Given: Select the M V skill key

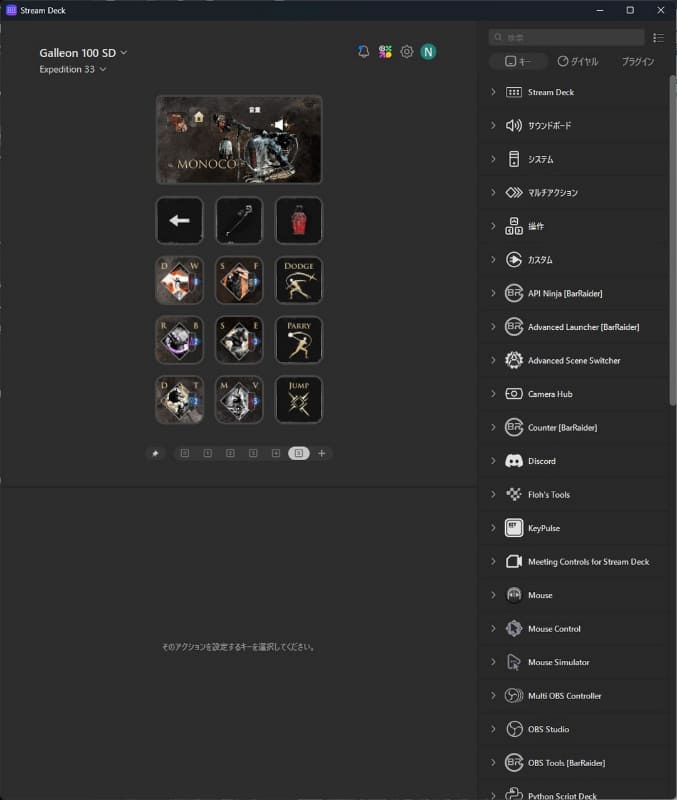Looking at the screenshot, I should (x=239, y=399).
